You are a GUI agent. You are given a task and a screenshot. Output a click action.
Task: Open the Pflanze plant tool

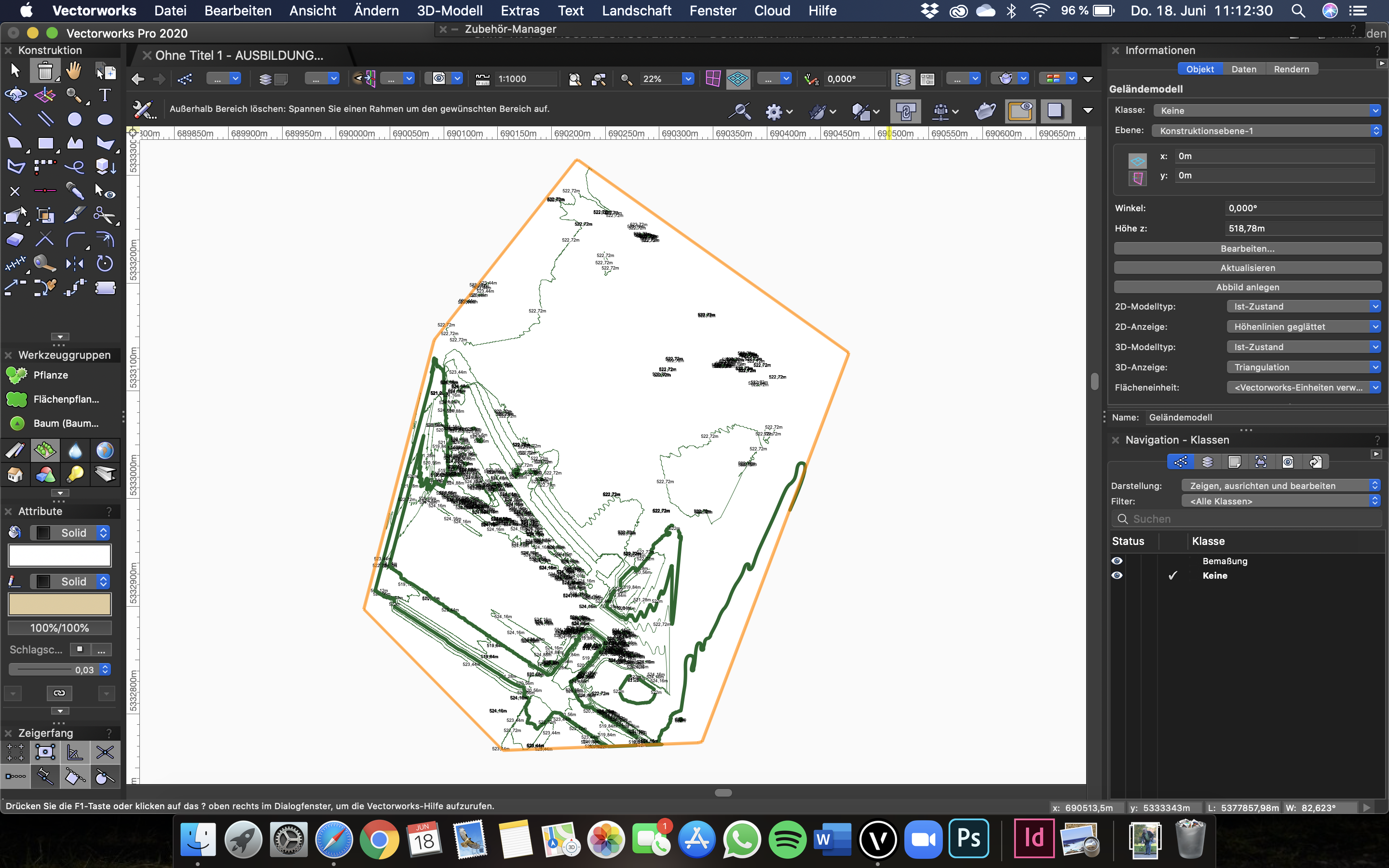pos(51,375)
